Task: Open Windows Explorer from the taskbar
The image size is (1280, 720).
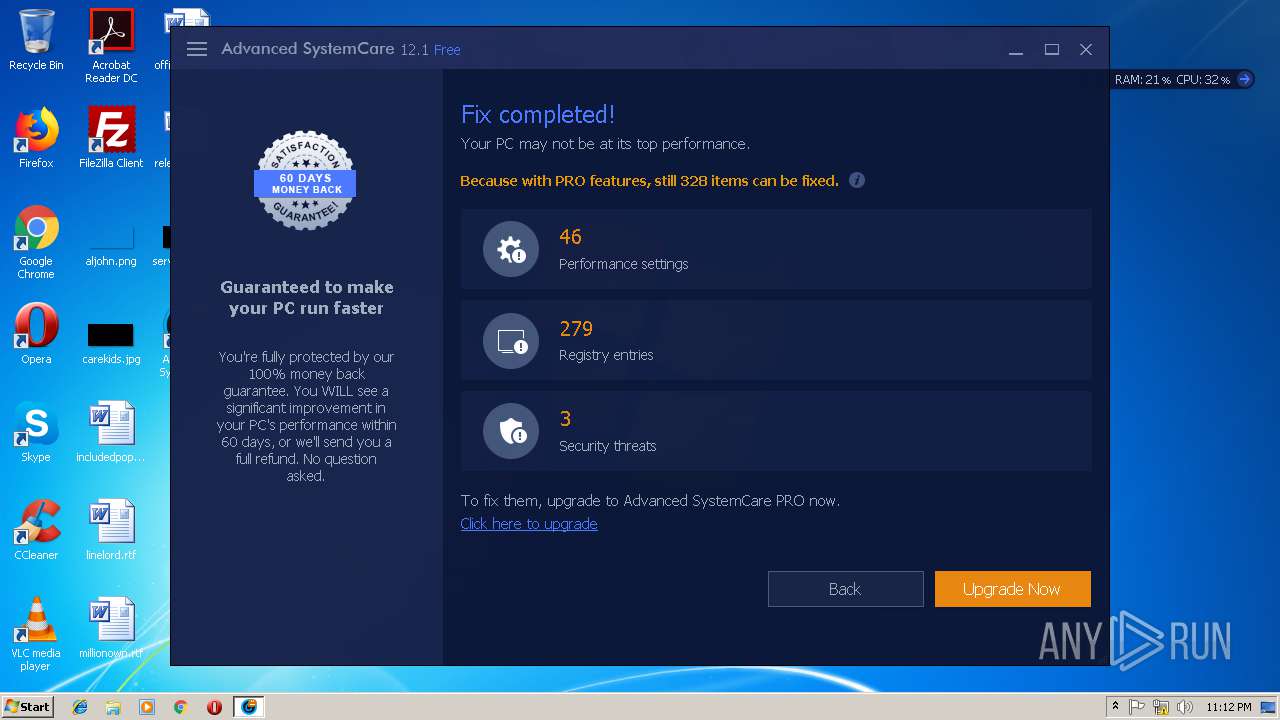Action: pyautogui.click(x=113, y=707)
